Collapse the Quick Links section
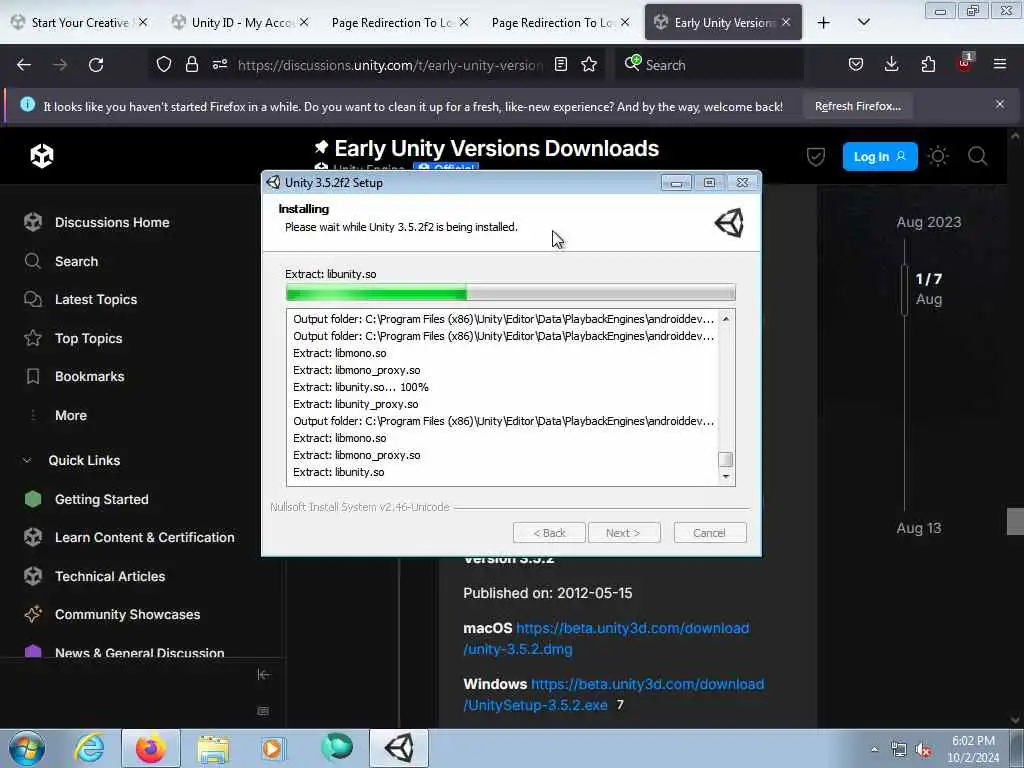Screen dimensions: 1024x768 (84, 460)
